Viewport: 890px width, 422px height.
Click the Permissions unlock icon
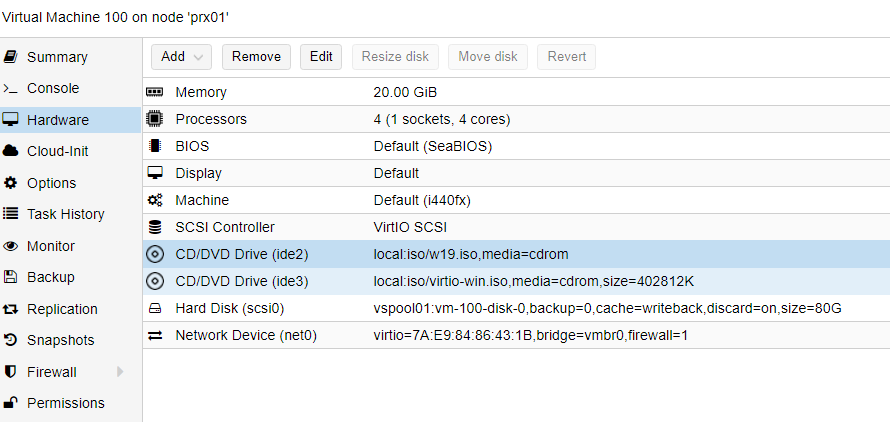11,403
